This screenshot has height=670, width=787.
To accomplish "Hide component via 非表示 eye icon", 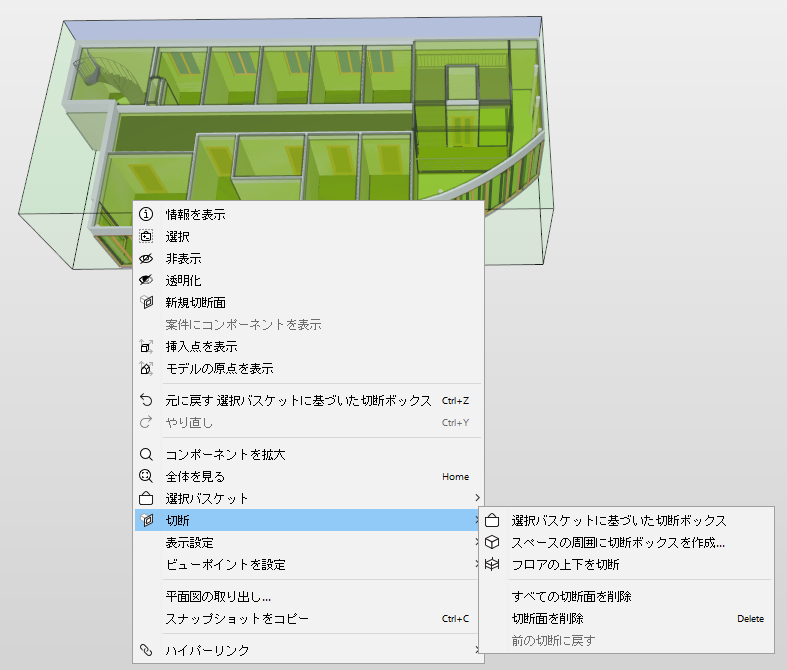I will pyautogui.click(x=146, y=258).
